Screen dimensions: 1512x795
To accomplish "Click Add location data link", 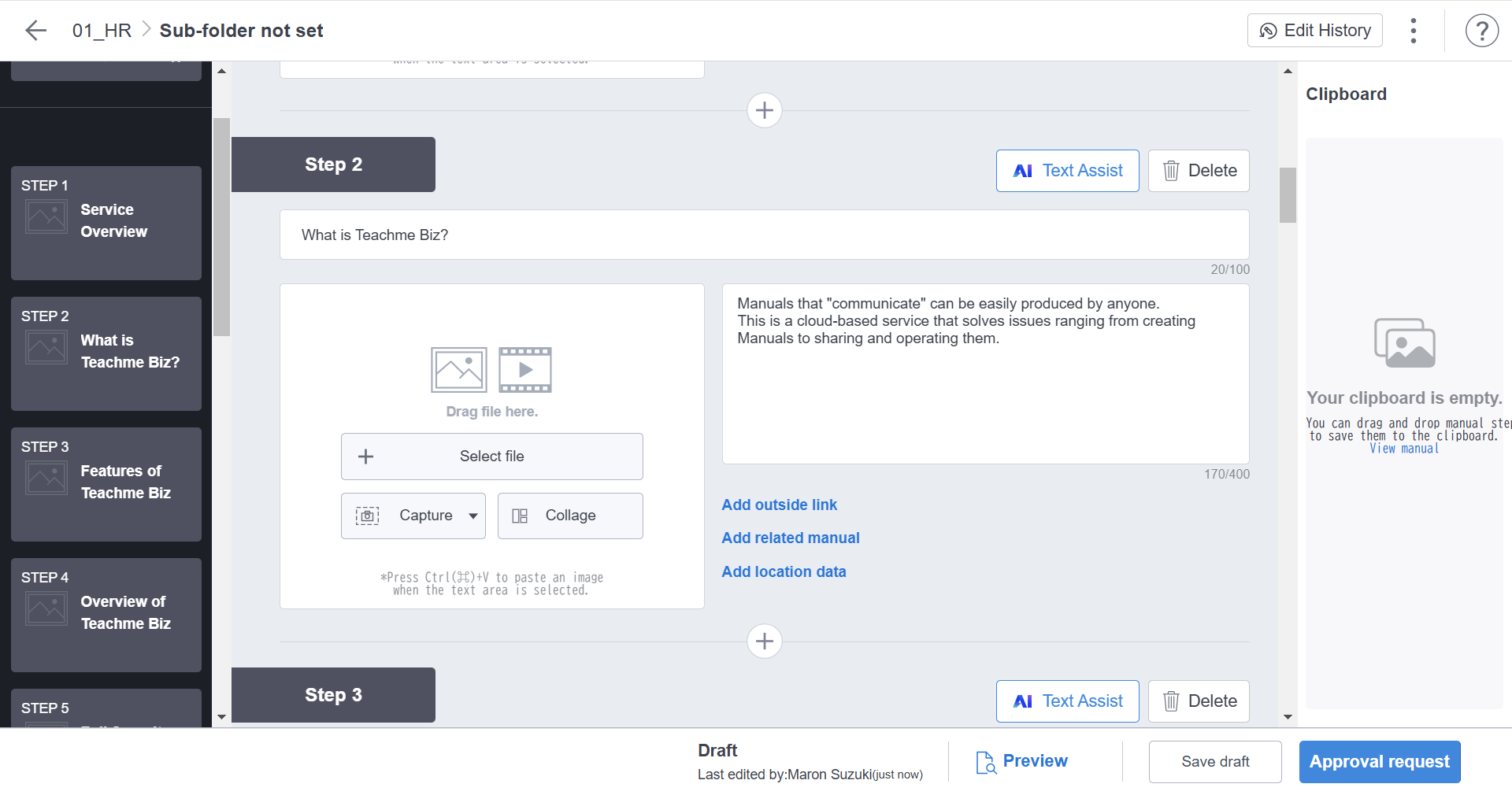I will coord(784,571).
